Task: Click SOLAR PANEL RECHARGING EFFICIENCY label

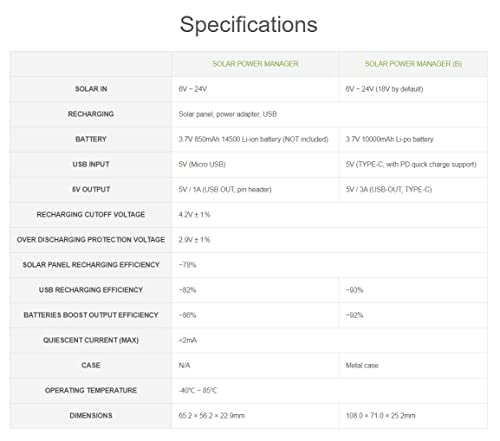Action: tap(91, 265)
